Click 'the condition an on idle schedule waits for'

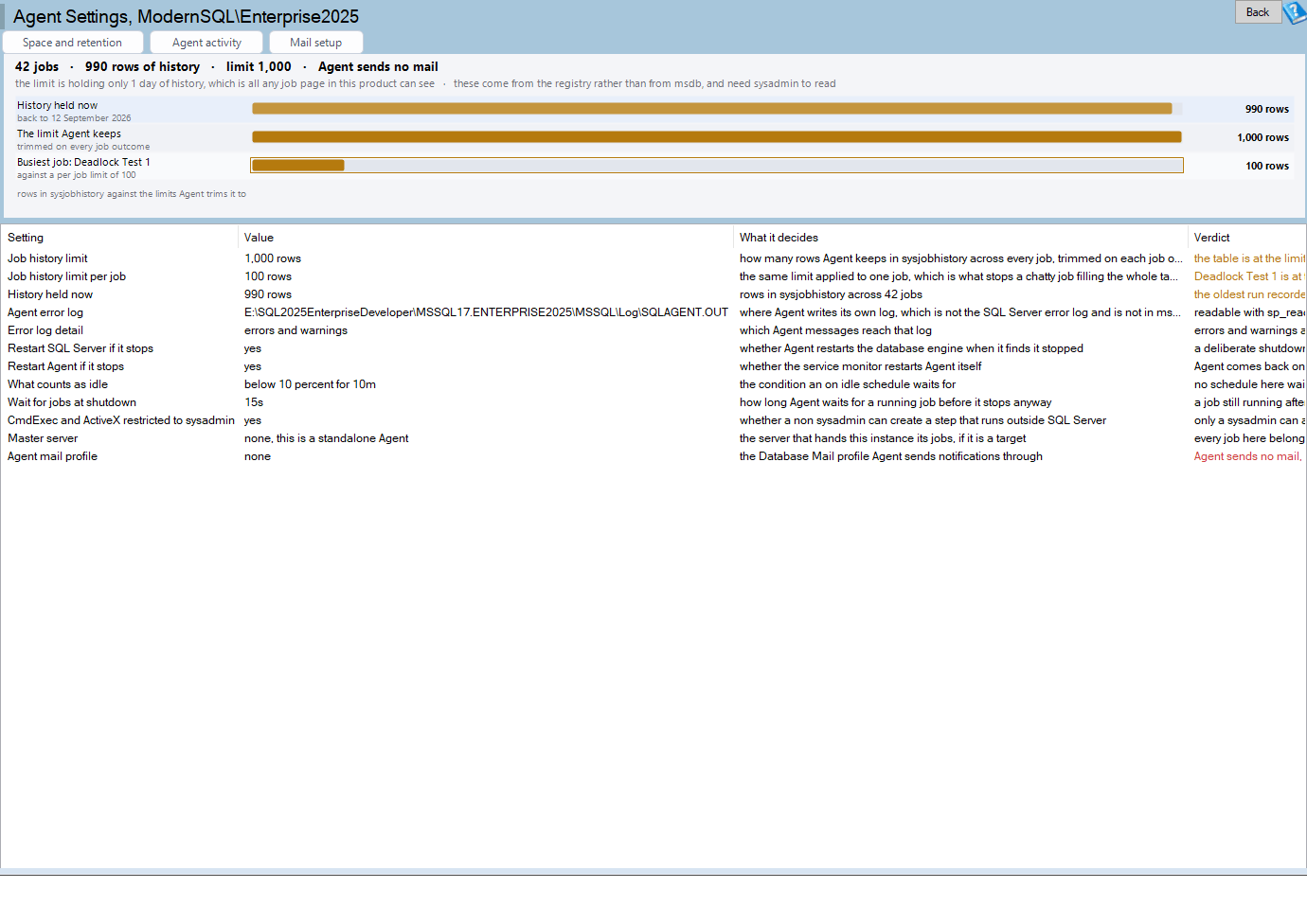848,384
